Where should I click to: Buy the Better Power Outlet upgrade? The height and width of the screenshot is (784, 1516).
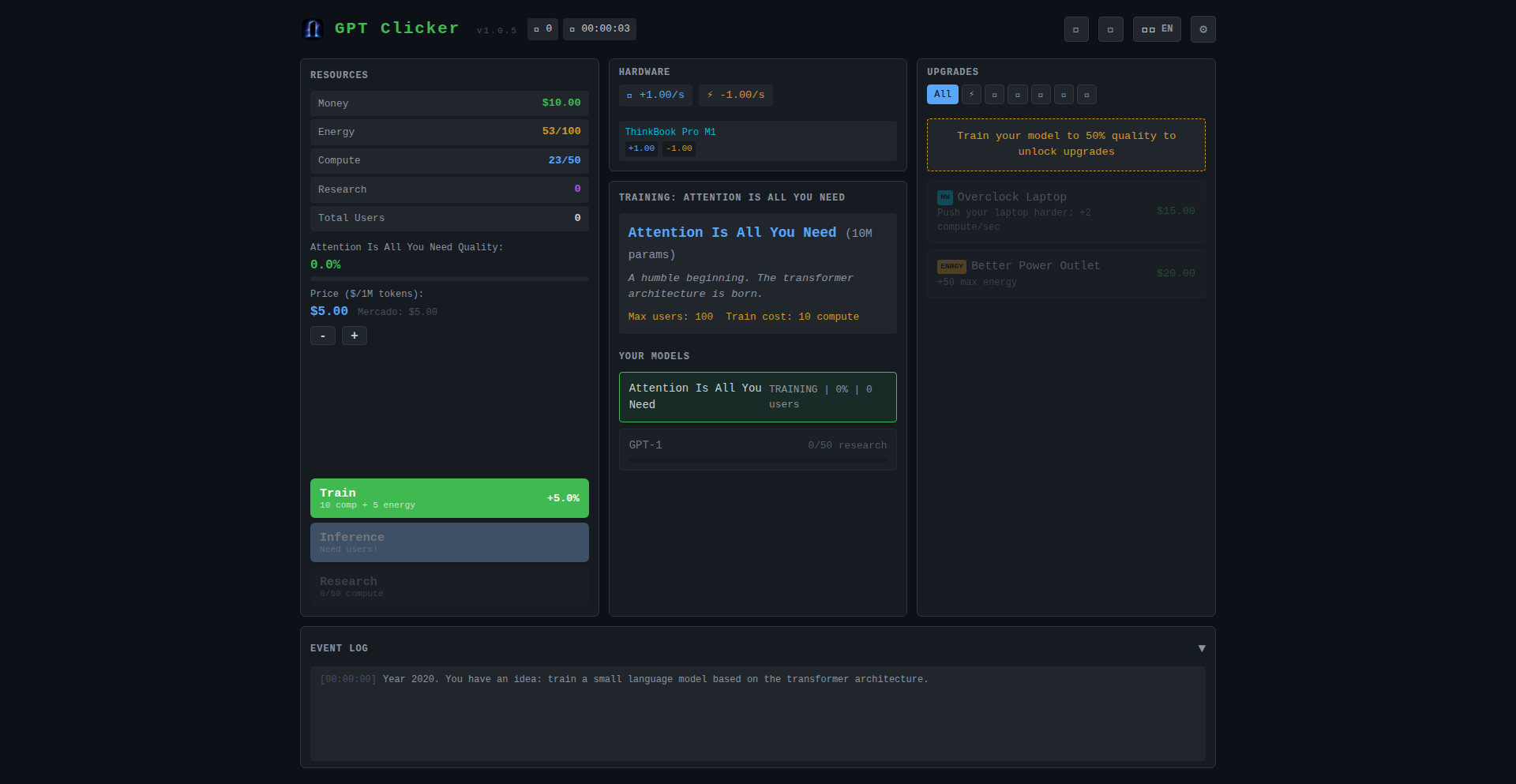pos(1066,274)
